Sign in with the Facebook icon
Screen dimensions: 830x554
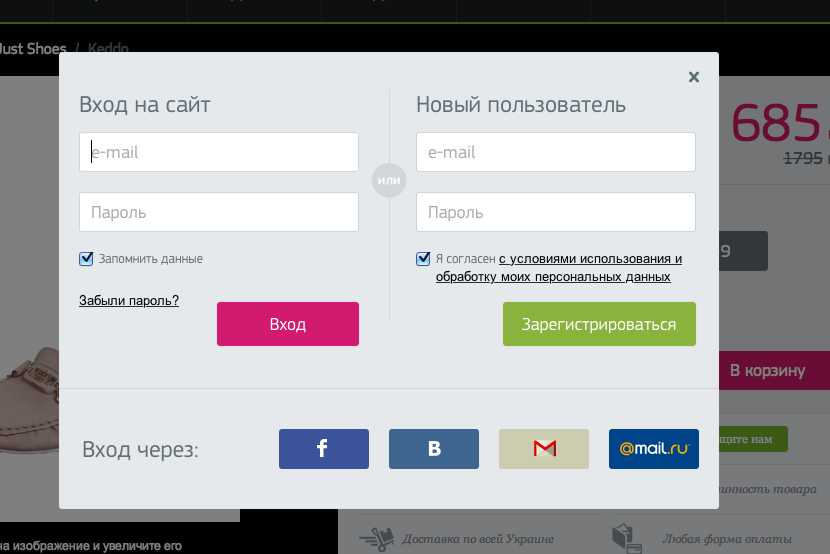pos(323,449)
